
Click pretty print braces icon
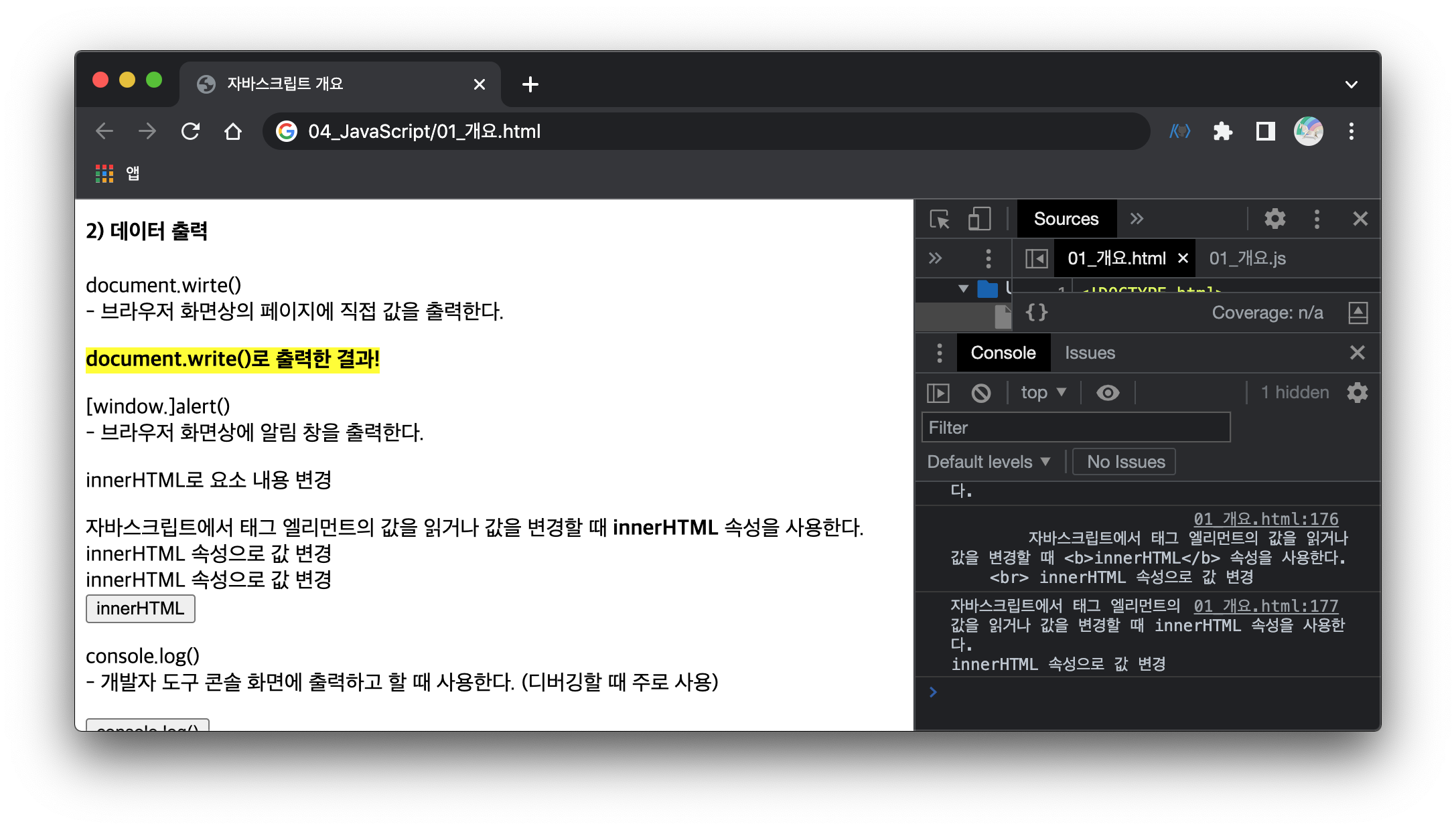(1036, 313)
